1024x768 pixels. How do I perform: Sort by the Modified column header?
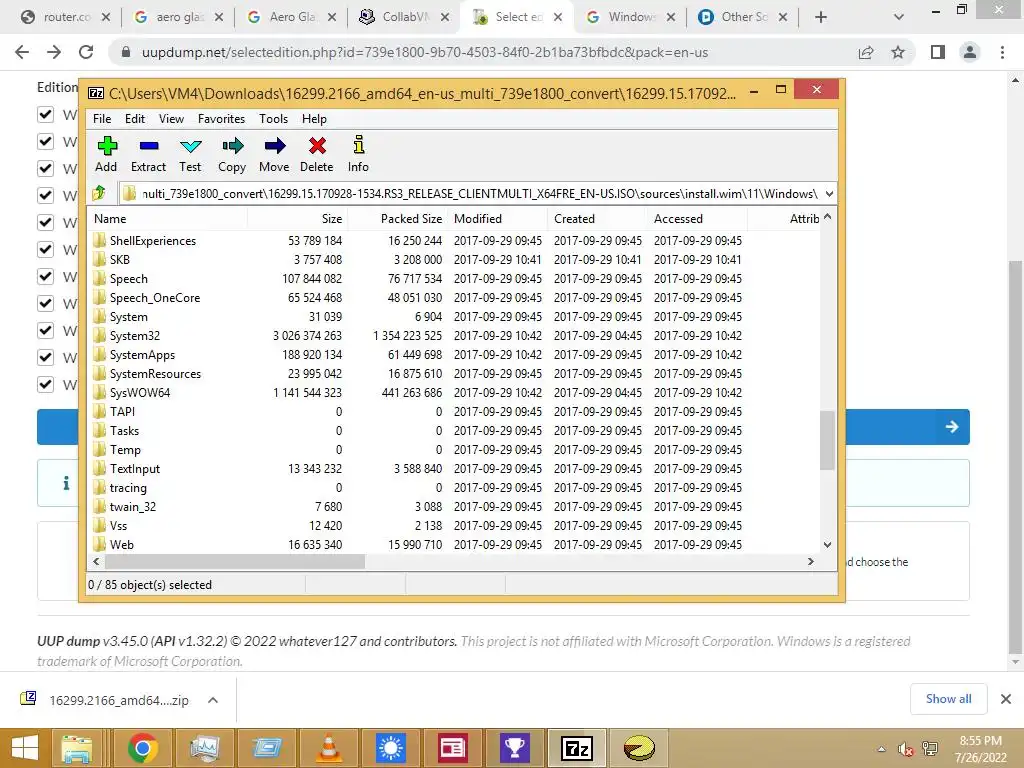(x=498, y=219)
